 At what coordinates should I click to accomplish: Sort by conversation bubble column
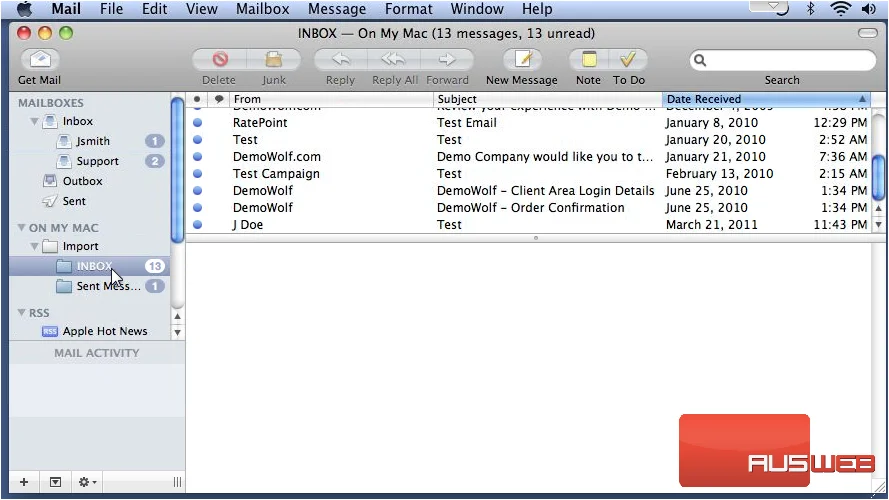tap(219, 99)
